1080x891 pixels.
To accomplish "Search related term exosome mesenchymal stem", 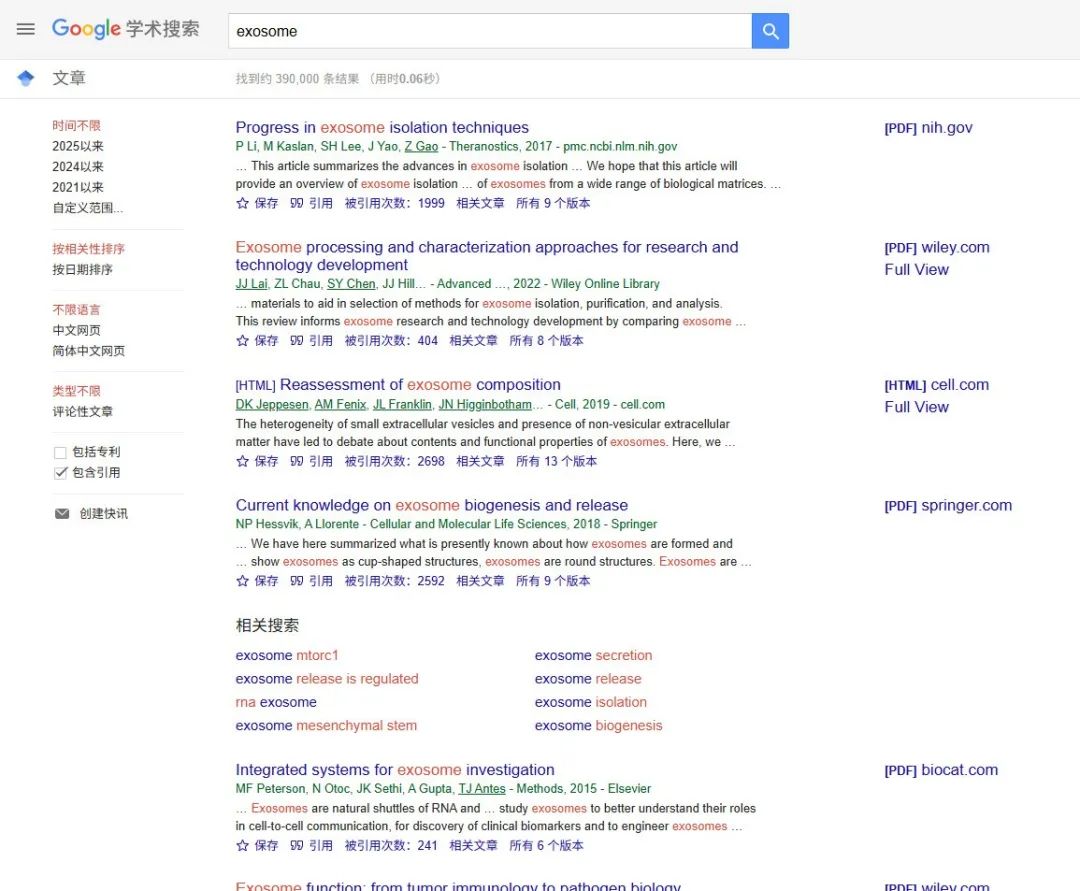I will [326, 726].
